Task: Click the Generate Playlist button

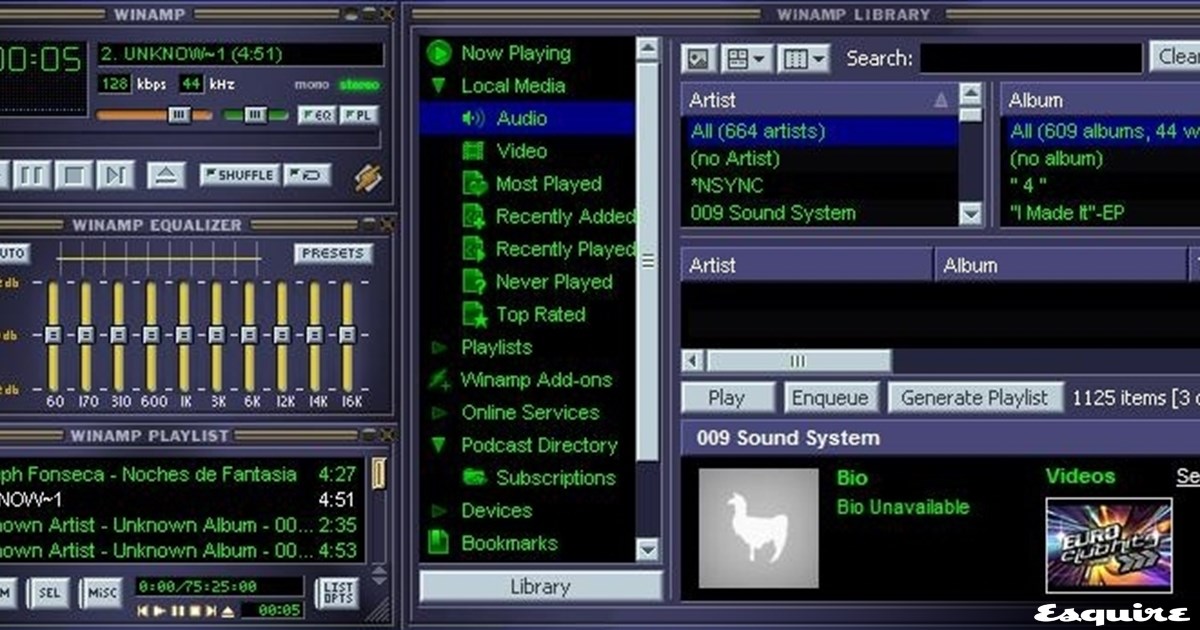Action: (974, 398)
